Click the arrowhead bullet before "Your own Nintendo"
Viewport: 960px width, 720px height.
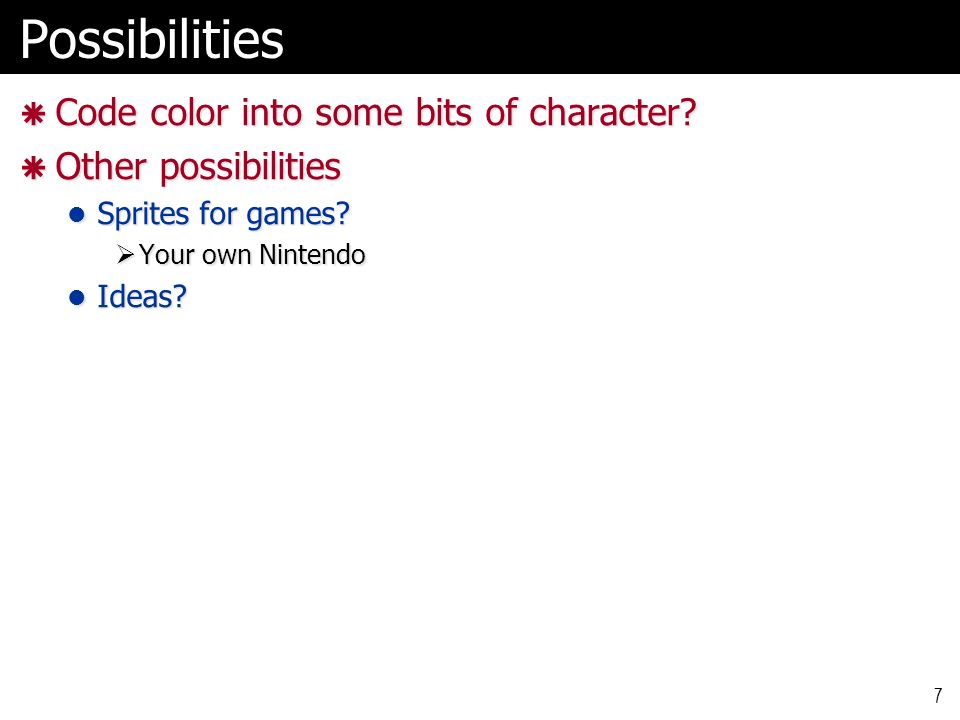click(126, 255)
